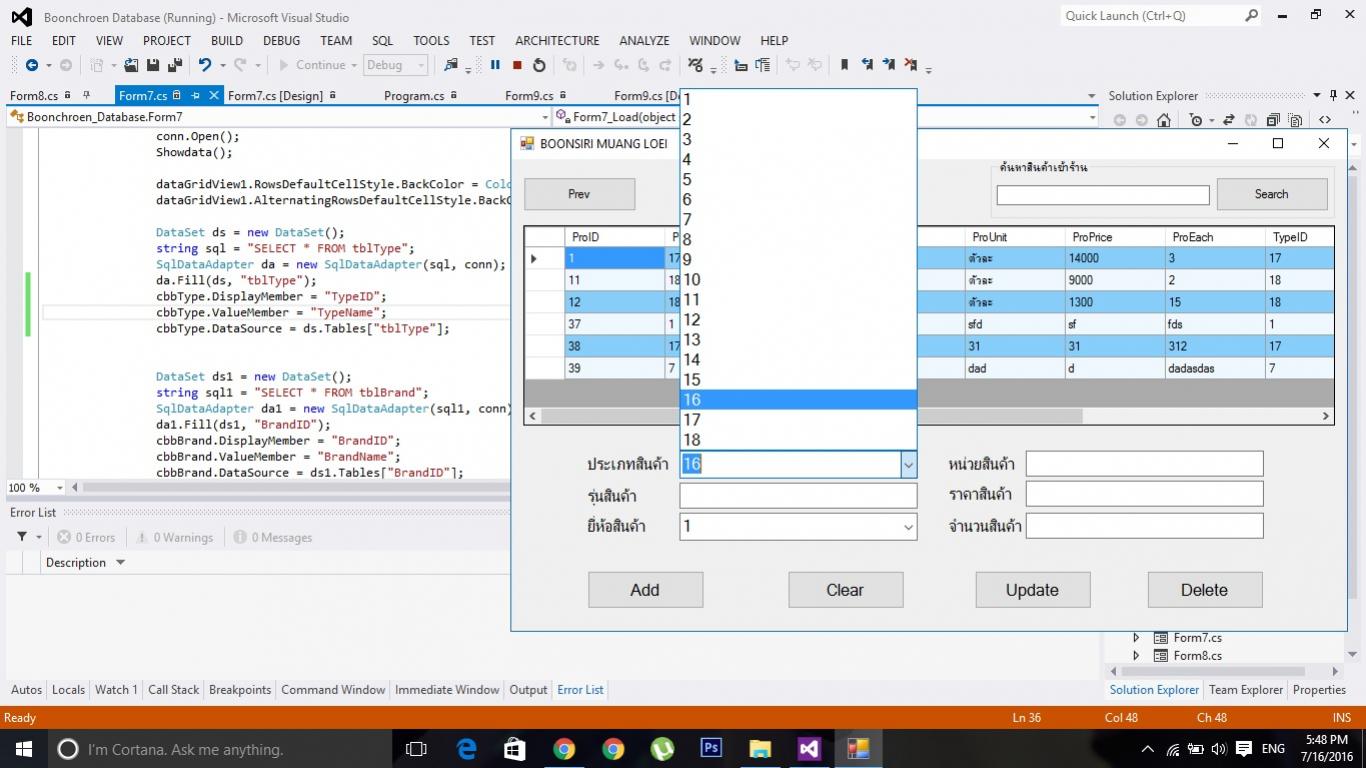This screenshot has width=1366, height=768.
Task: Click the Clear button in the form
Action: click(845, 590)
